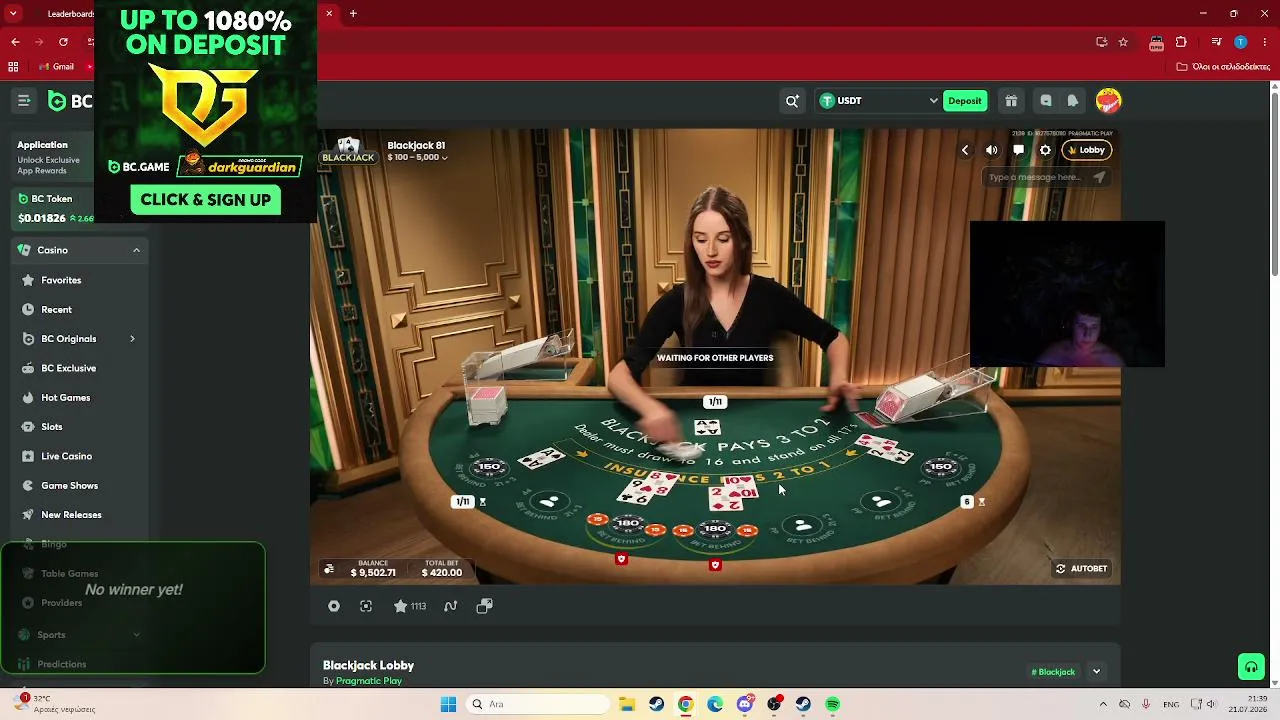Open the gift rewards icon
Viewport: 1280px width, 720px height.
pyautogui.click(x=1011, y=101)
